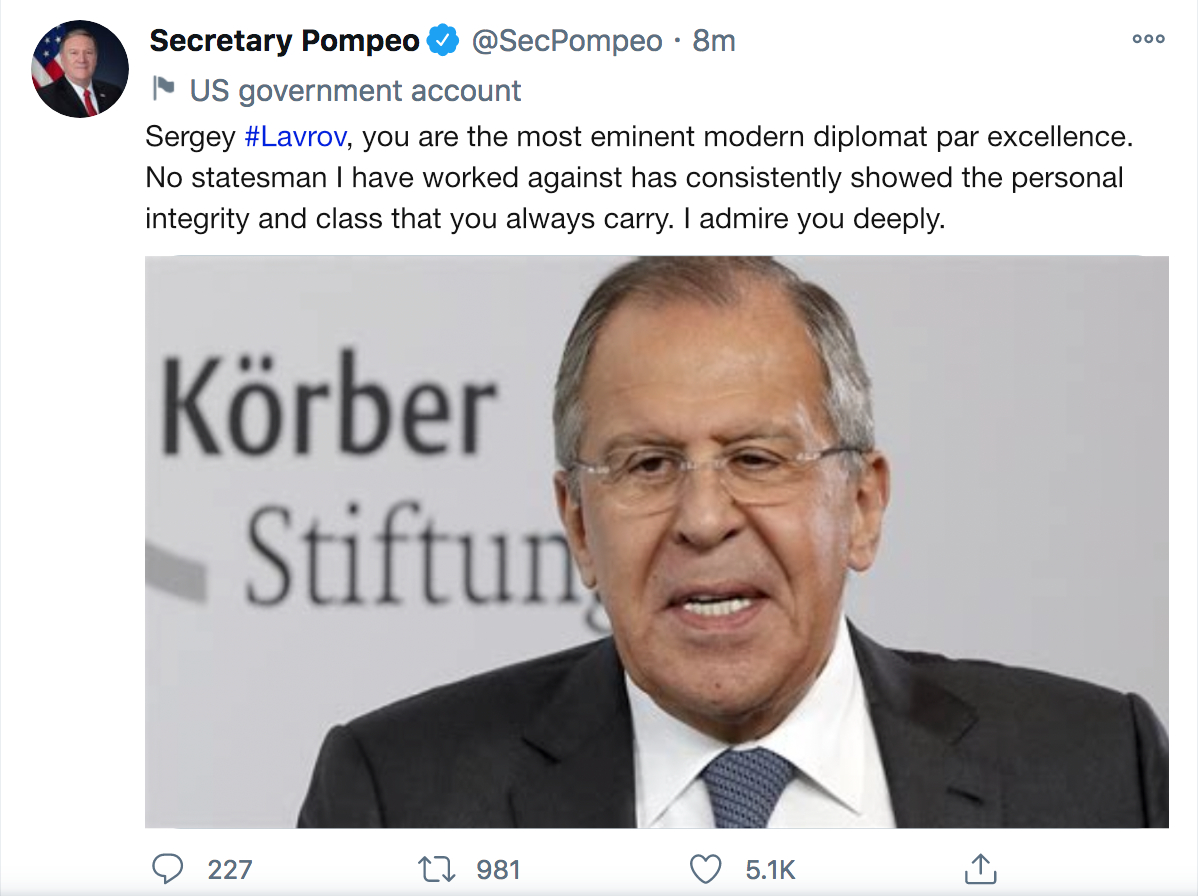Retweet using the retweet arrows icon
The width and height of the screenshot is (1198, 896).
point(437,869)
